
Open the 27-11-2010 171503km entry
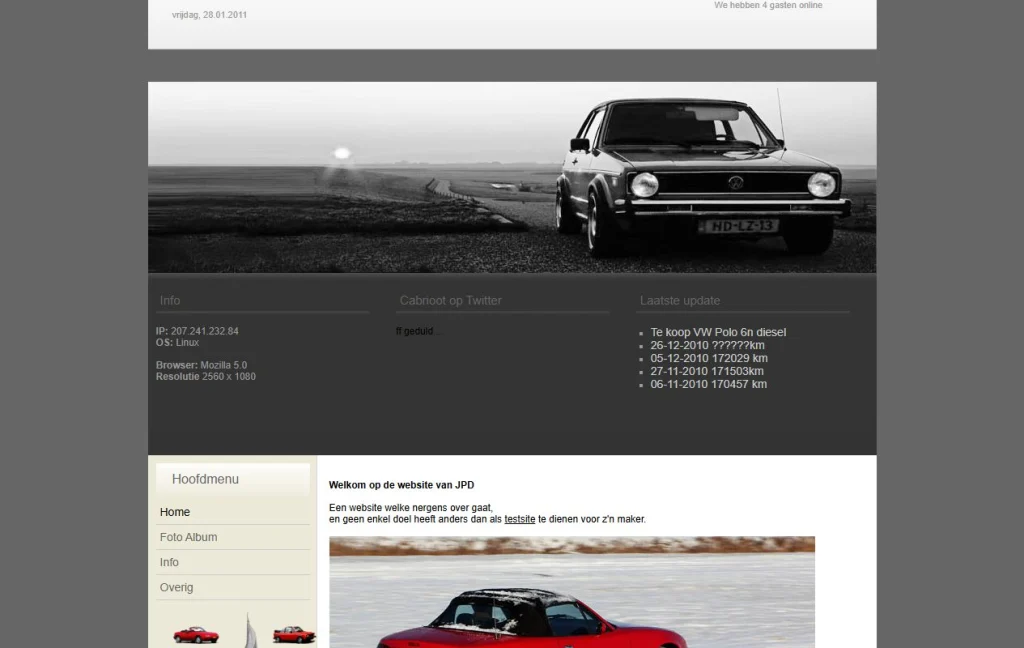tap(707, 372)
